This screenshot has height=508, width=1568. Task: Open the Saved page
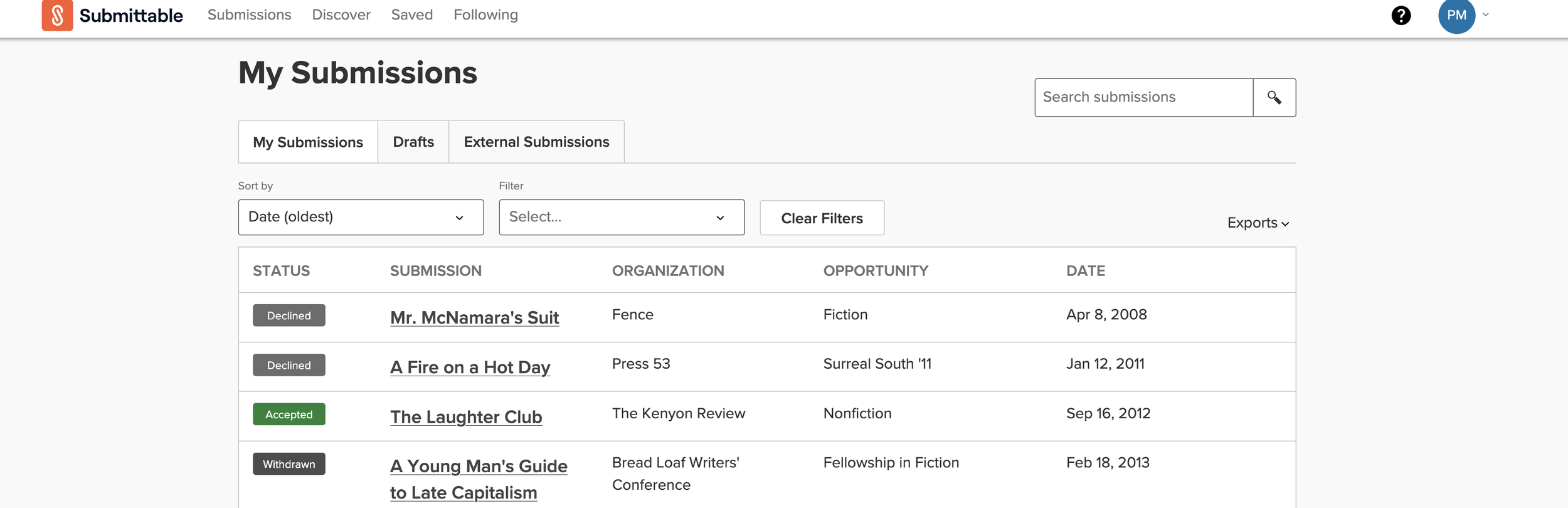[x=412, y=14]
